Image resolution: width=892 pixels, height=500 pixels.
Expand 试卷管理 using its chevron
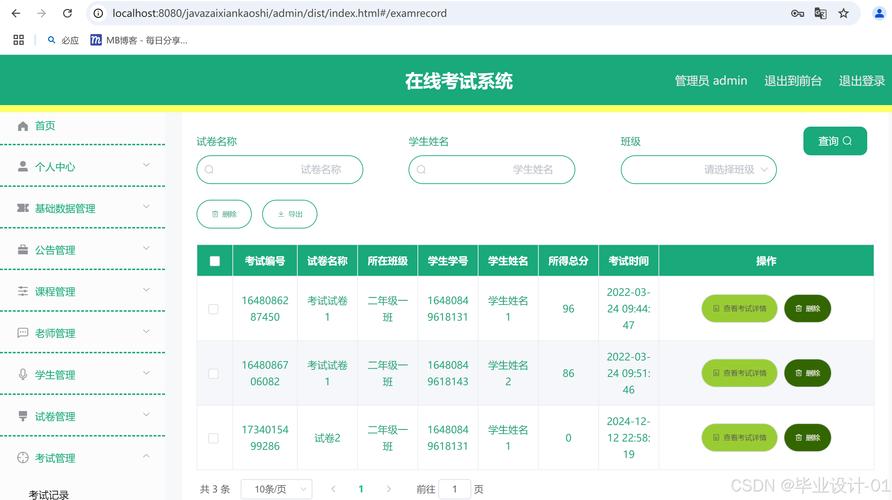(x=146, y=414)
